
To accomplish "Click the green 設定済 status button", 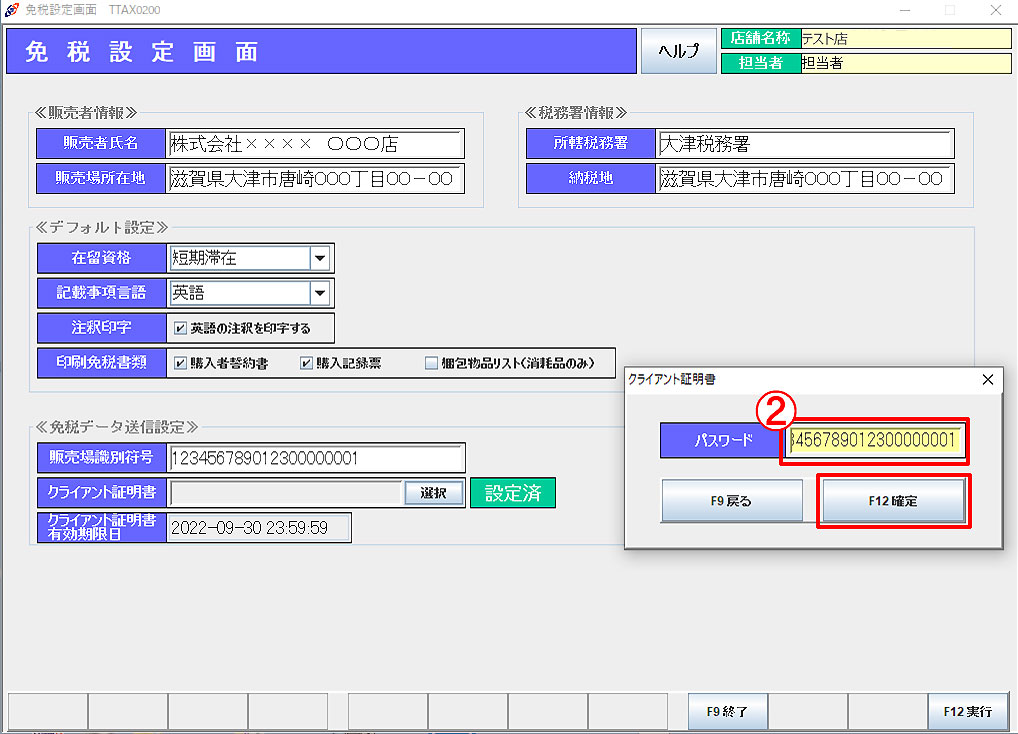I will pyautogui.click(x=513, y=493).
